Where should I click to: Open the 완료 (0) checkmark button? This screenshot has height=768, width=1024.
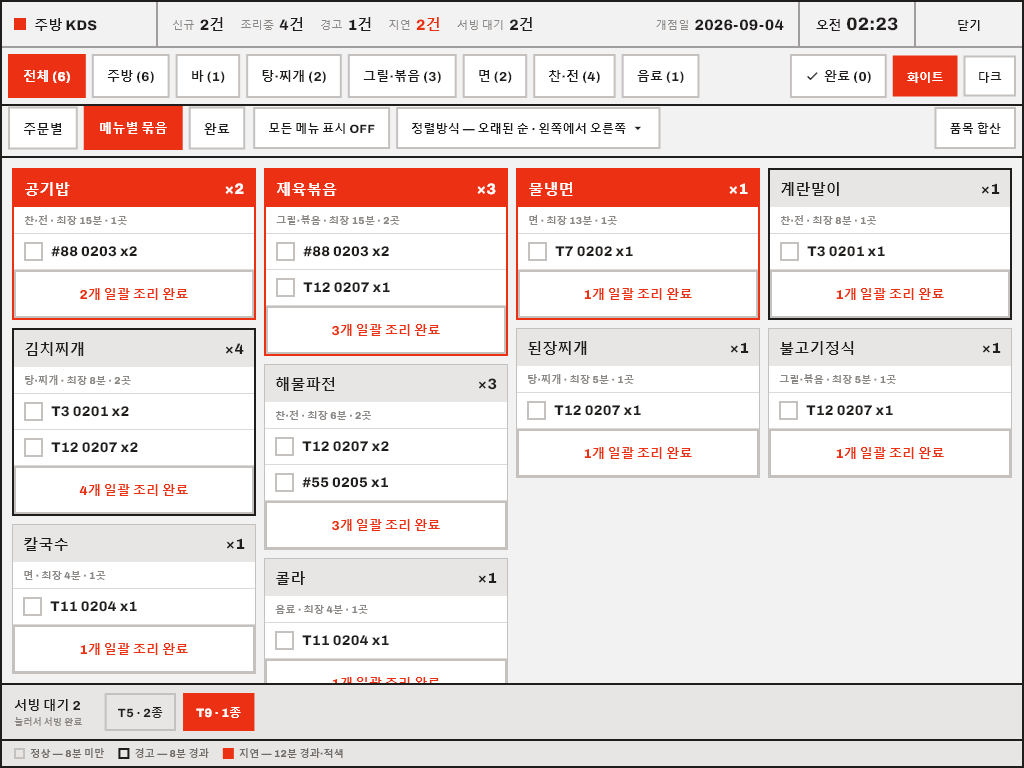click(838, 76)
